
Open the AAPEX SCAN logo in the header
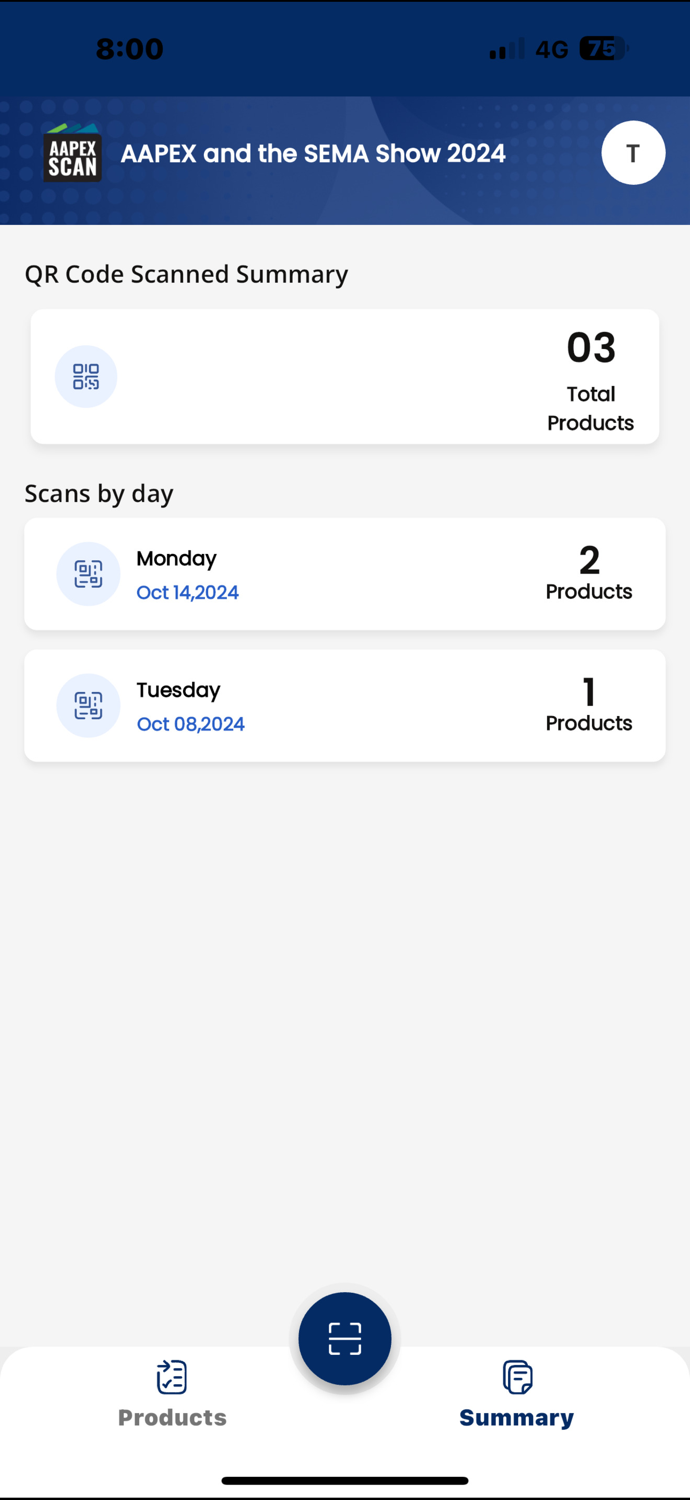72,153
